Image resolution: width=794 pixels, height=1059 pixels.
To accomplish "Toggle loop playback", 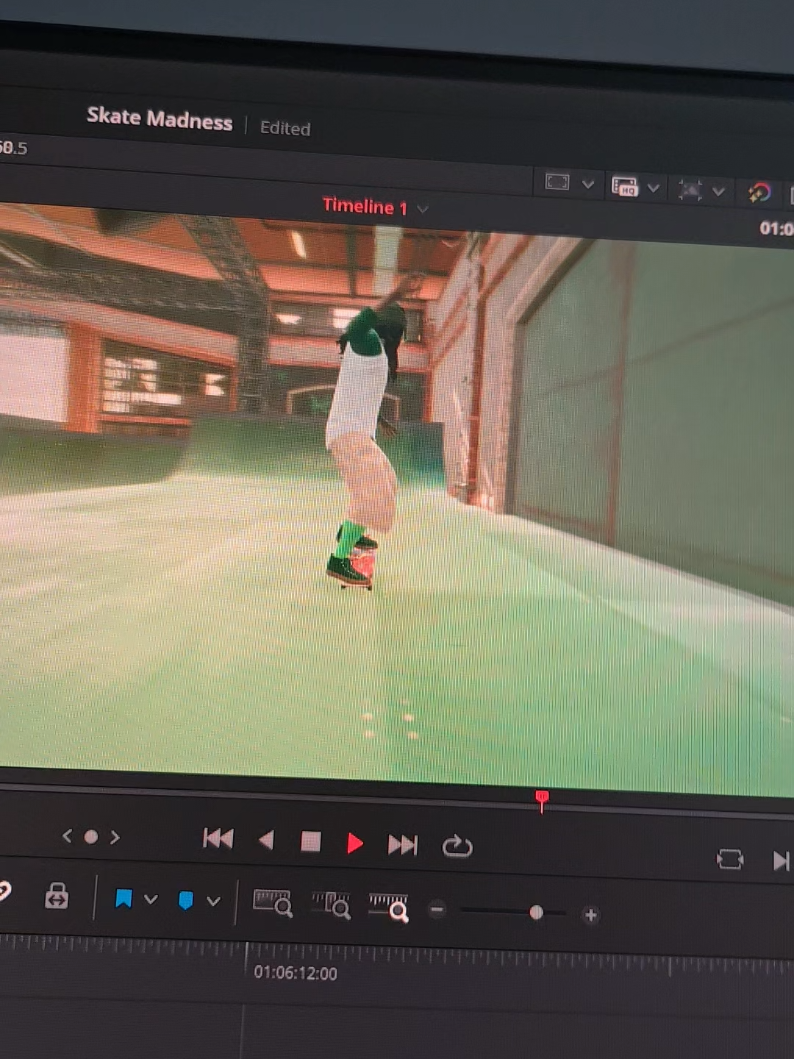I will tap(457, 846).
